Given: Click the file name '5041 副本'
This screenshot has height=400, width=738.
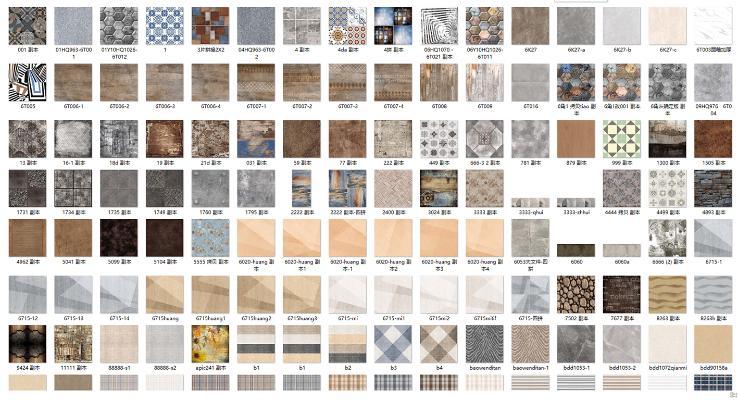Looking at the screenshot, I should [x=73, y=262].
